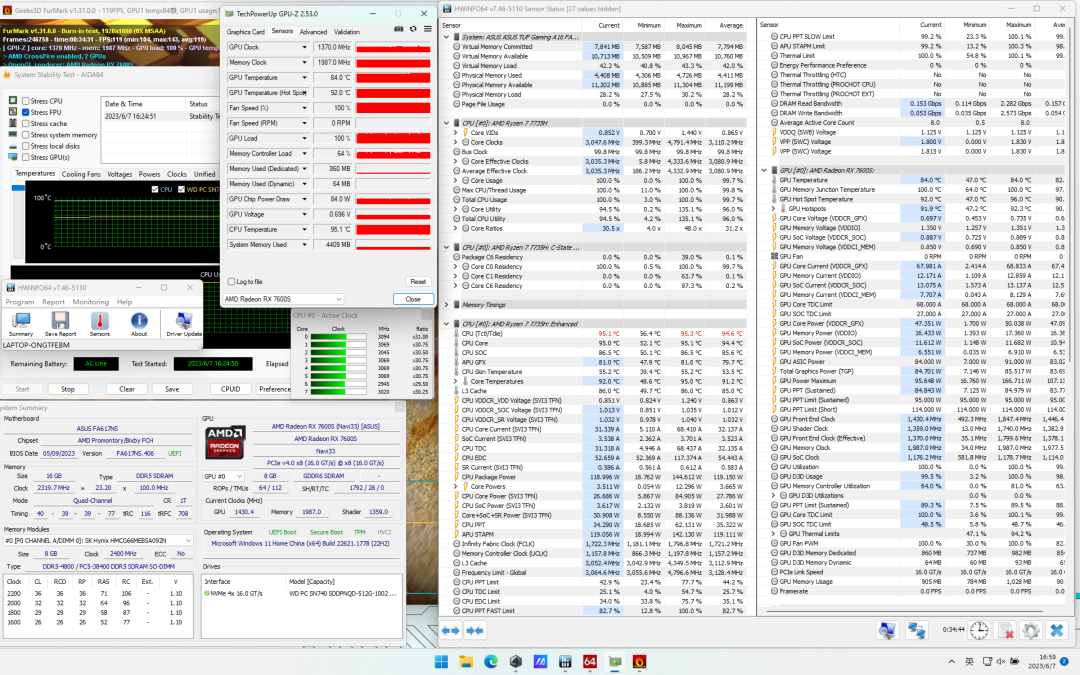Open the Monitoring menu in HWiNFO
Image resolution: width=1080 pixels, height=675 pixels.
pos(90,301)
